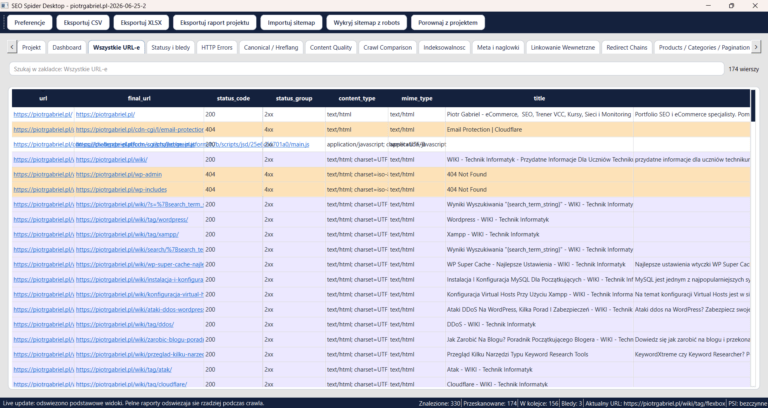Open final_url link piotrgabriel.pl/wp-includes

pyautogui.click(x=121, y=190)
